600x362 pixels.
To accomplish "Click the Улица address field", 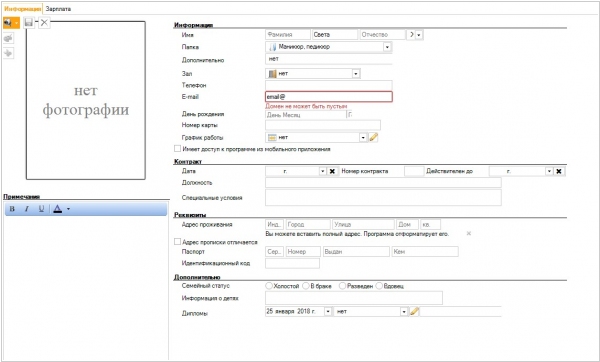I will (363, 224).
